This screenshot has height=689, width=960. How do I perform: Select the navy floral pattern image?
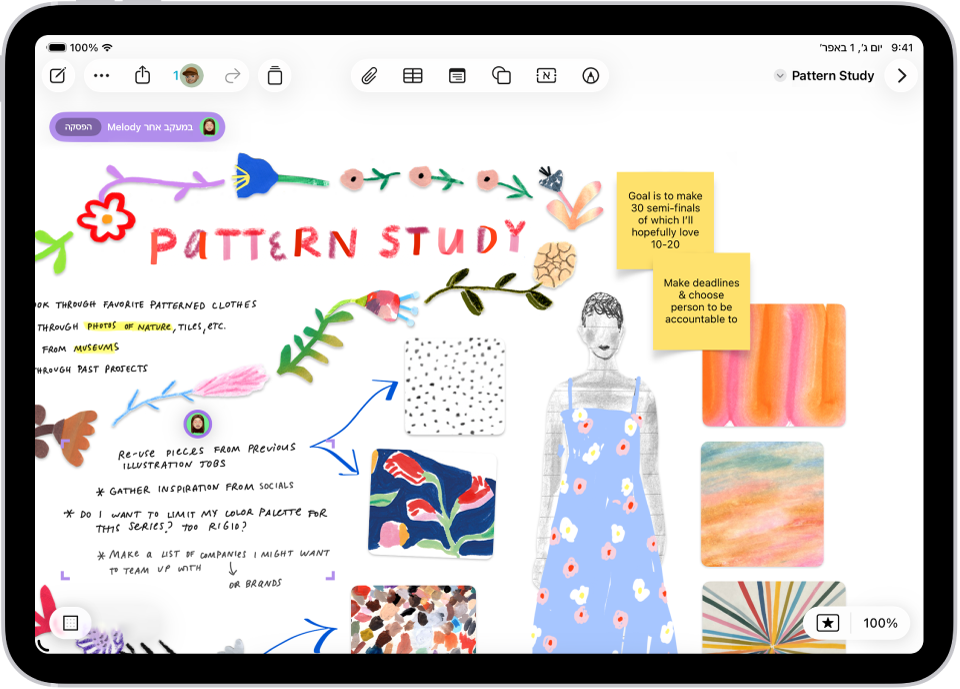[x=432, y=503]
